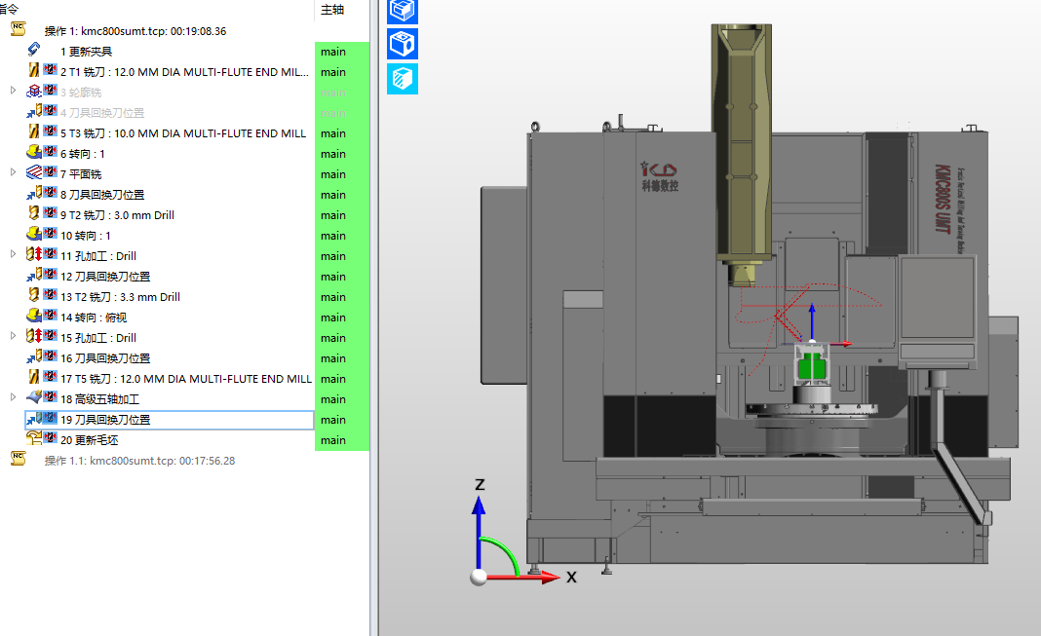Viewport: 1041px width, 636px height.
Task: Click the middle blue cube view icon
Action: point(402,44)
